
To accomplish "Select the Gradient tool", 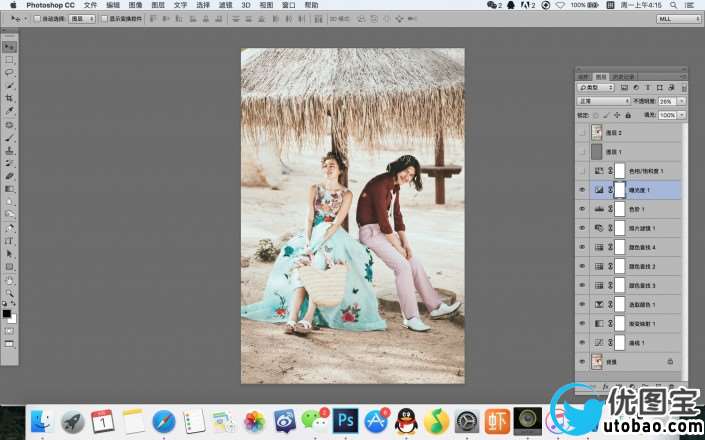I will tap(9, 189).
